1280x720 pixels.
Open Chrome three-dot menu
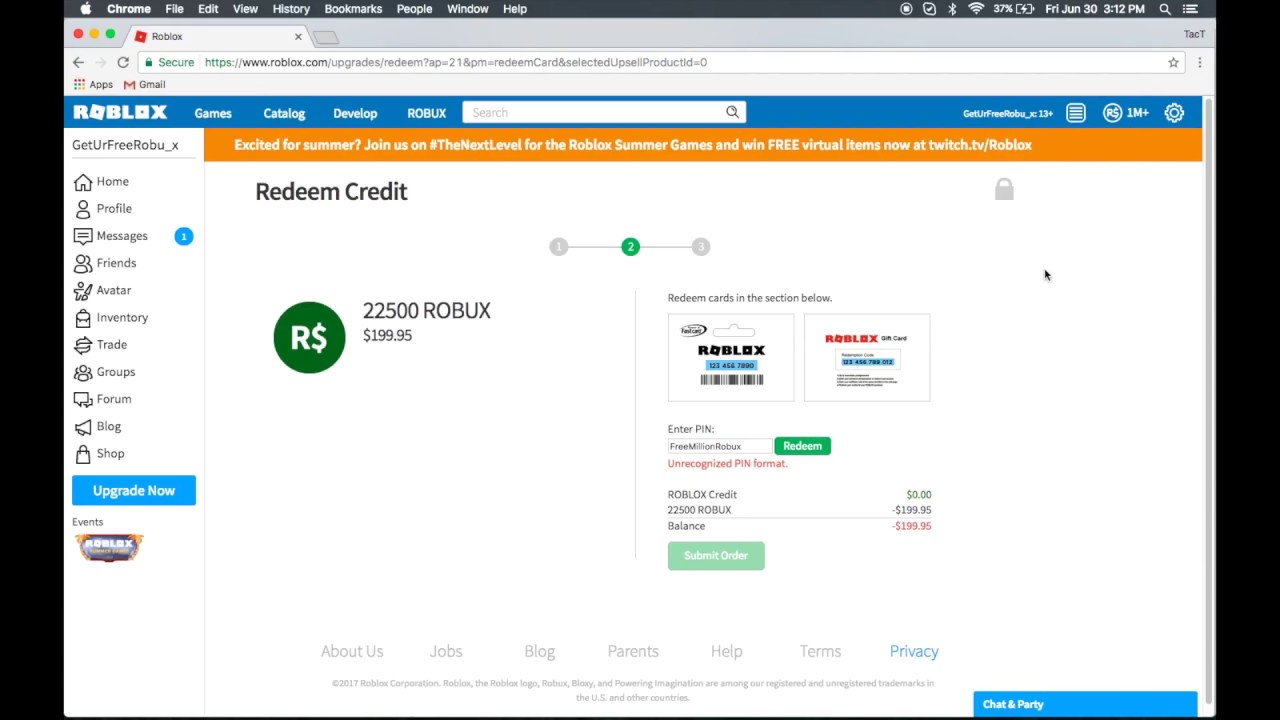pos(1199,62)
